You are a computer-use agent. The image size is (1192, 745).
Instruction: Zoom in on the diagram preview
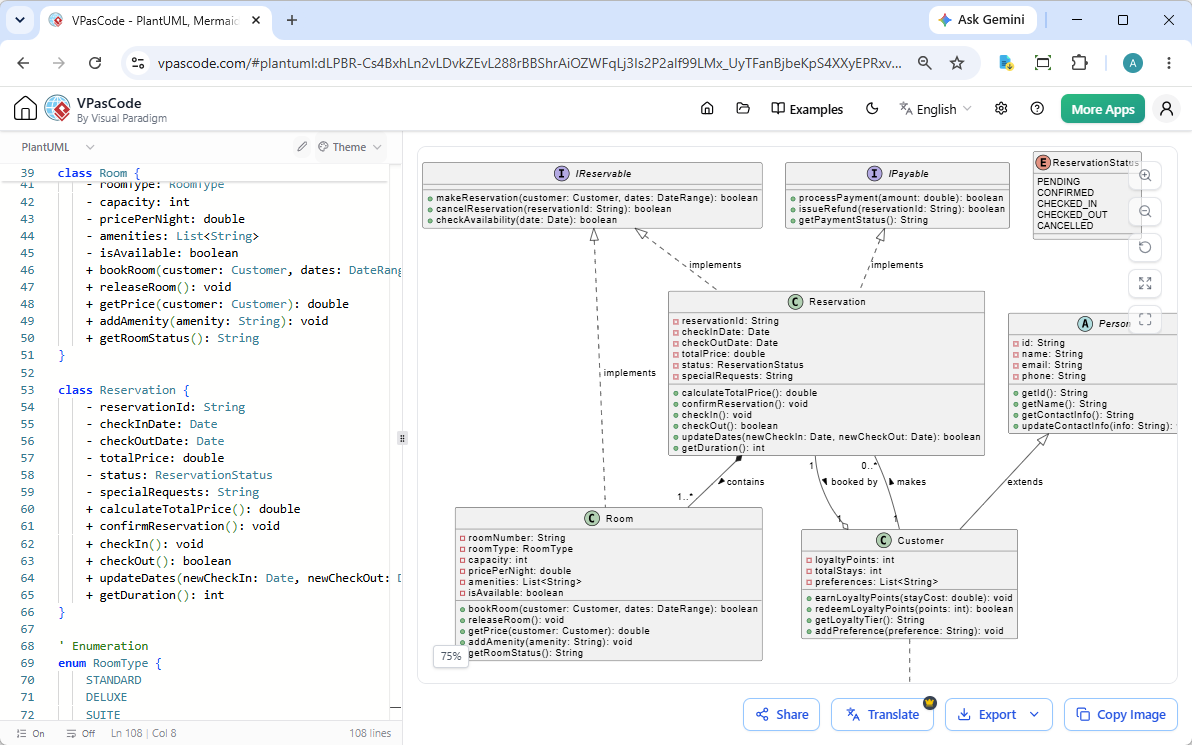pos(1145,176)
